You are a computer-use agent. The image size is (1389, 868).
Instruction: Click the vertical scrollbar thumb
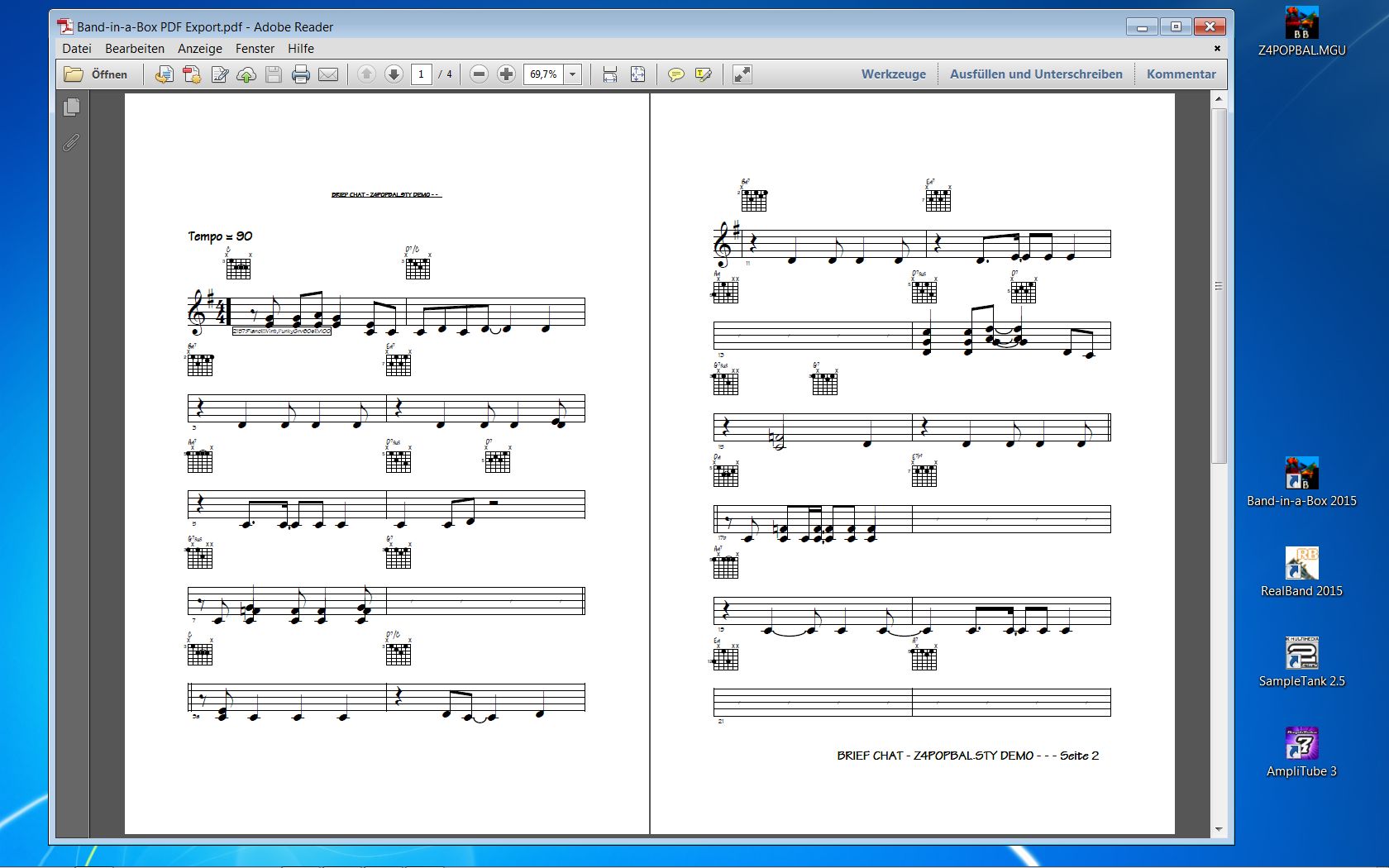click(1218, 285)
